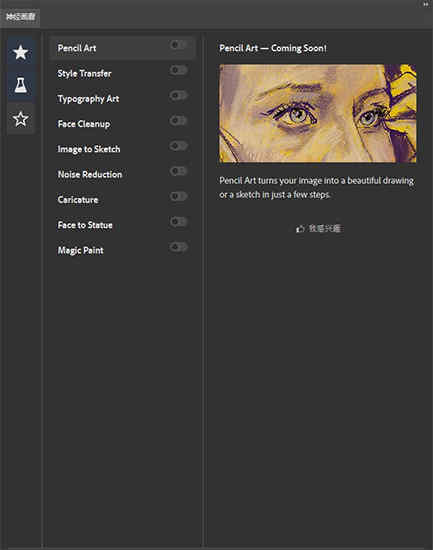The height and width of the screenshot is (550, 433).
Task: Toggle the Caricature filter switch
Action: 178,196
